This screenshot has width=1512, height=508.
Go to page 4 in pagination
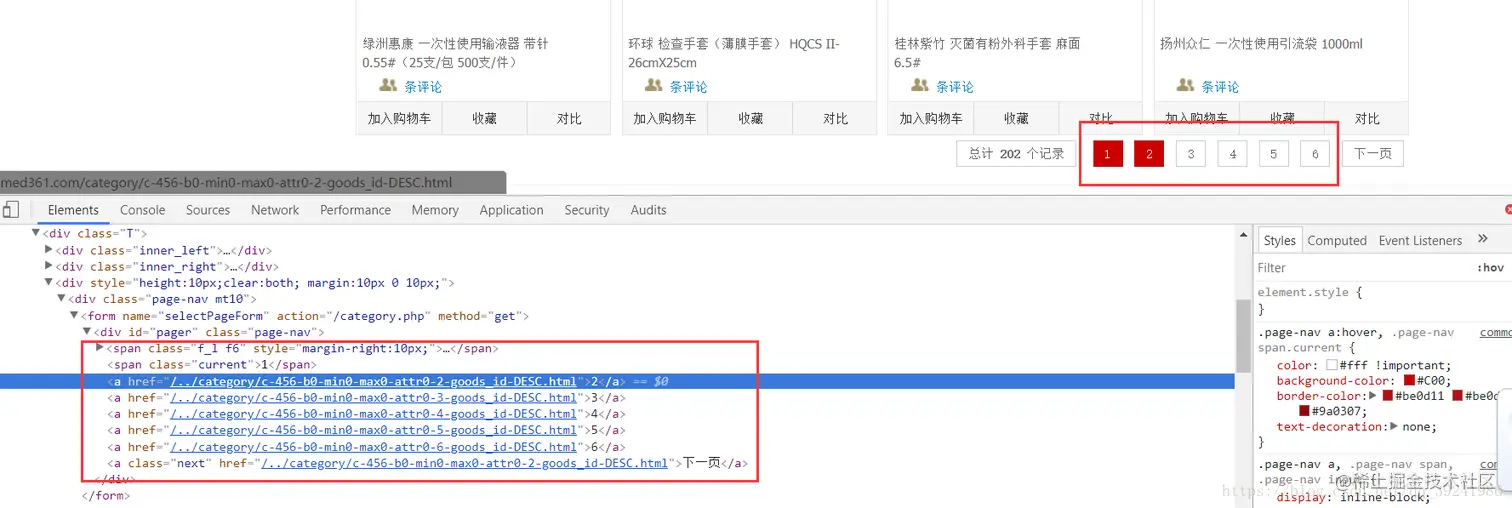[x=1232, y=154]
